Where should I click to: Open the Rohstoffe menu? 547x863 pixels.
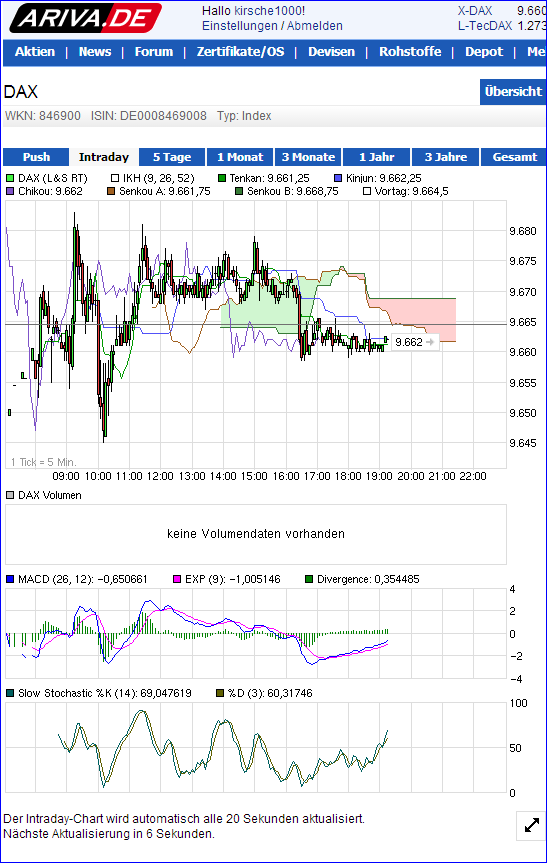tap(410, 52)
